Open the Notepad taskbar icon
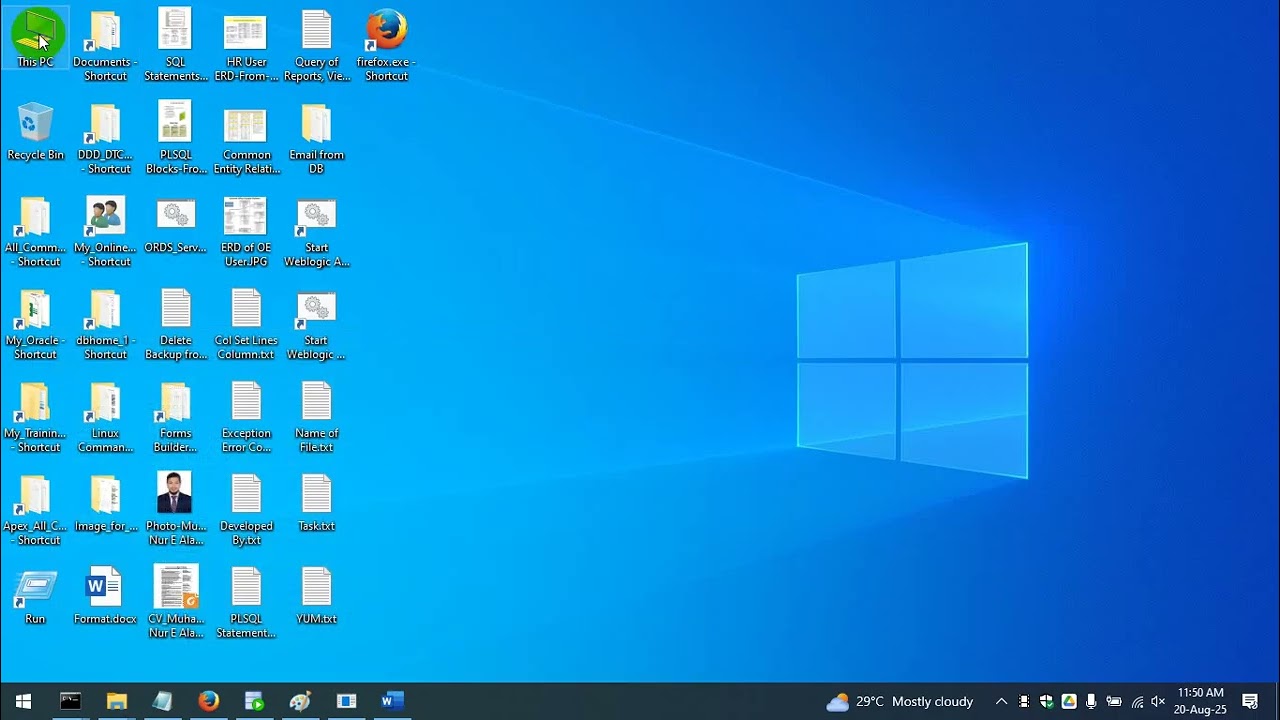This screenshot has height=720, width=1280. pos(162,701)
